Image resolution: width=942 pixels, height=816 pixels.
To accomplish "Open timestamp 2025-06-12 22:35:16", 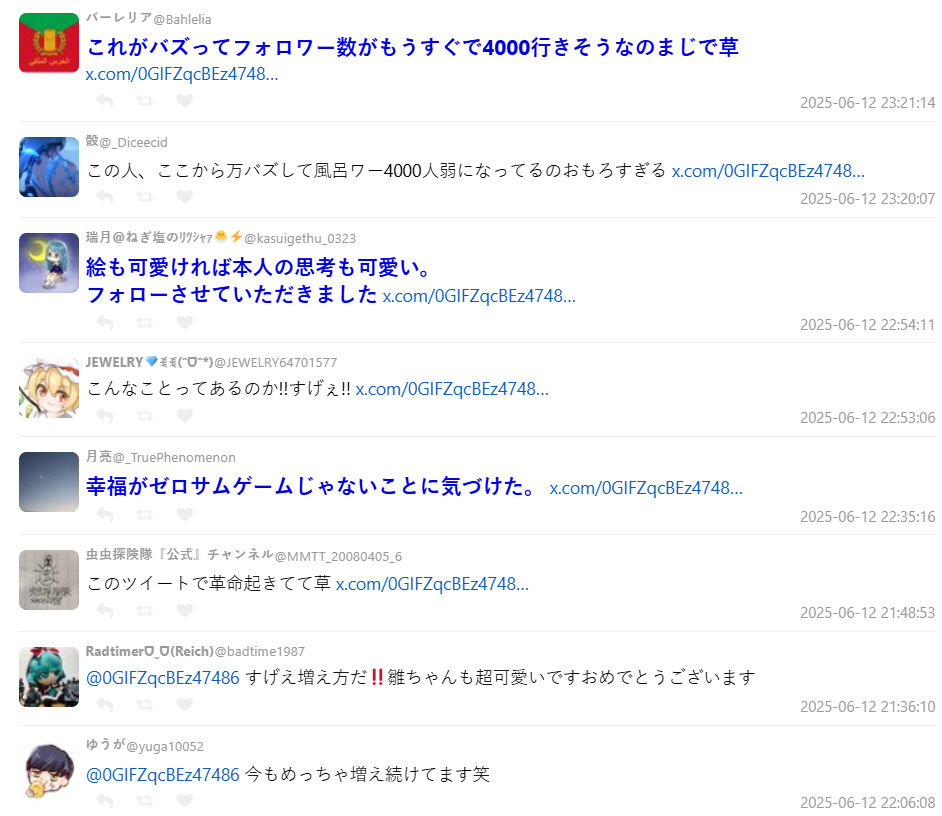I will 867,517.
